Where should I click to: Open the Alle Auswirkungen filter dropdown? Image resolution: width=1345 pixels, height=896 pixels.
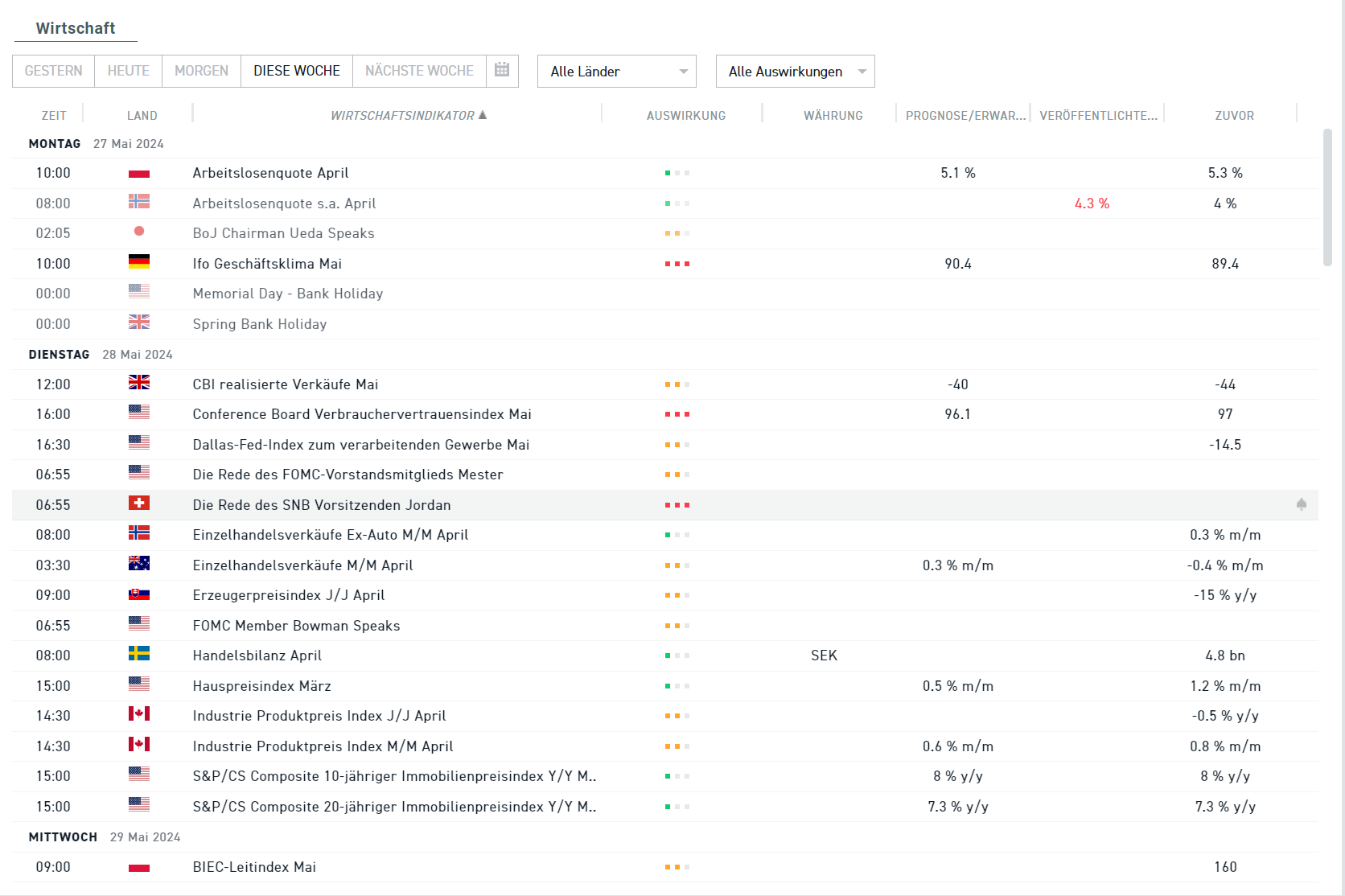(795, 72)
